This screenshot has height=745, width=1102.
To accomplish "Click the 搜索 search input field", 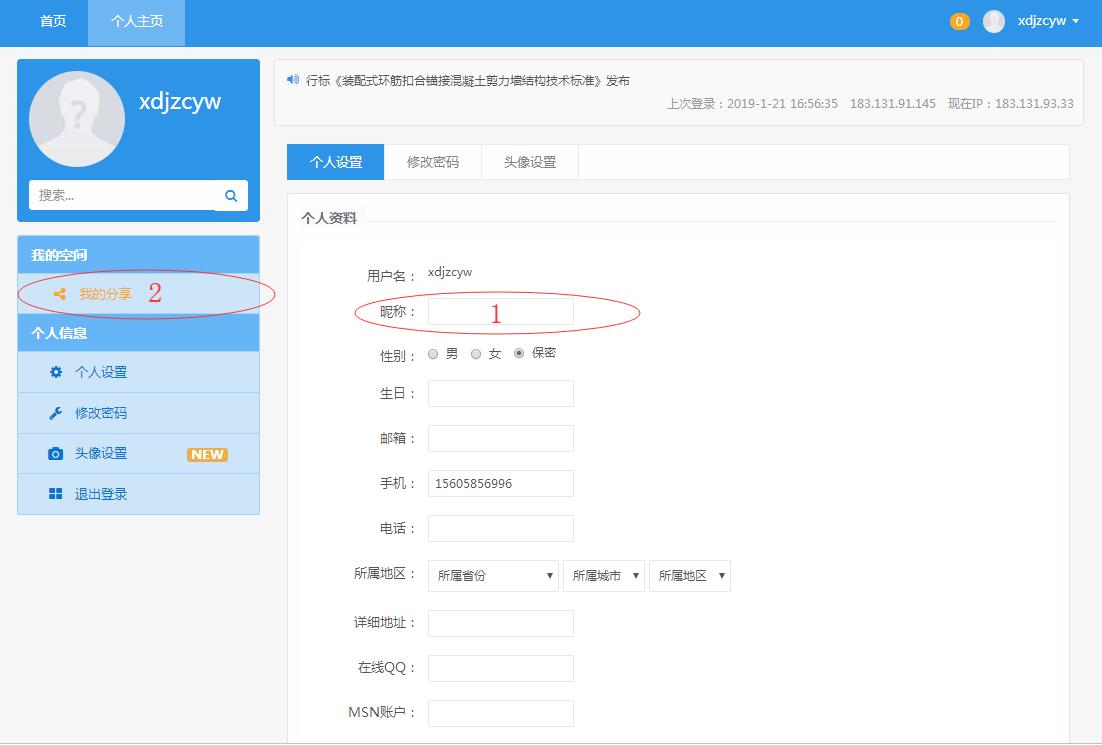I will 122,195.
